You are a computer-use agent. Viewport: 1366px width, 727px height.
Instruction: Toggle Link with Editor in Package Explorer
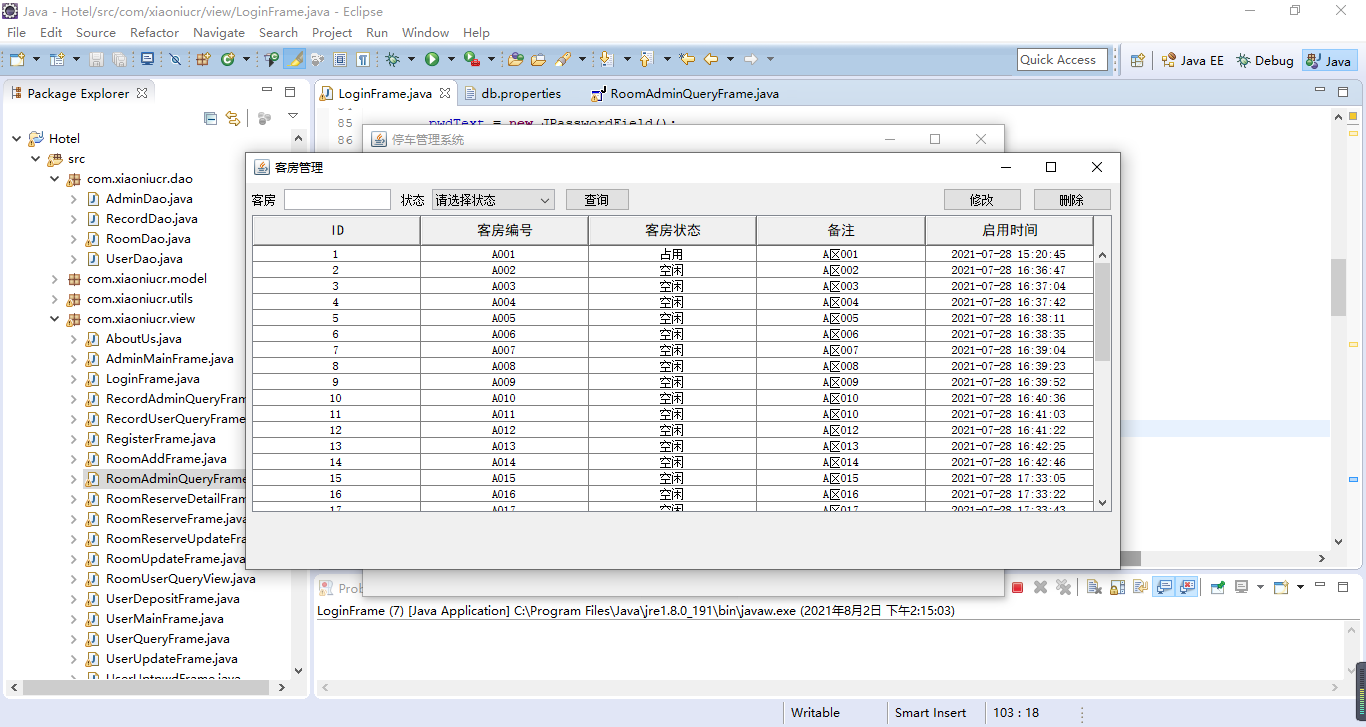[x=233, y=118]
